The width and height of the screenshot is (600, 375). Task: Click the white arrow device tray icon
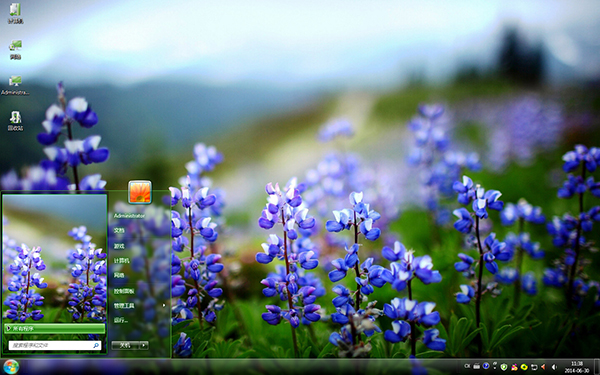click(534, 367)
